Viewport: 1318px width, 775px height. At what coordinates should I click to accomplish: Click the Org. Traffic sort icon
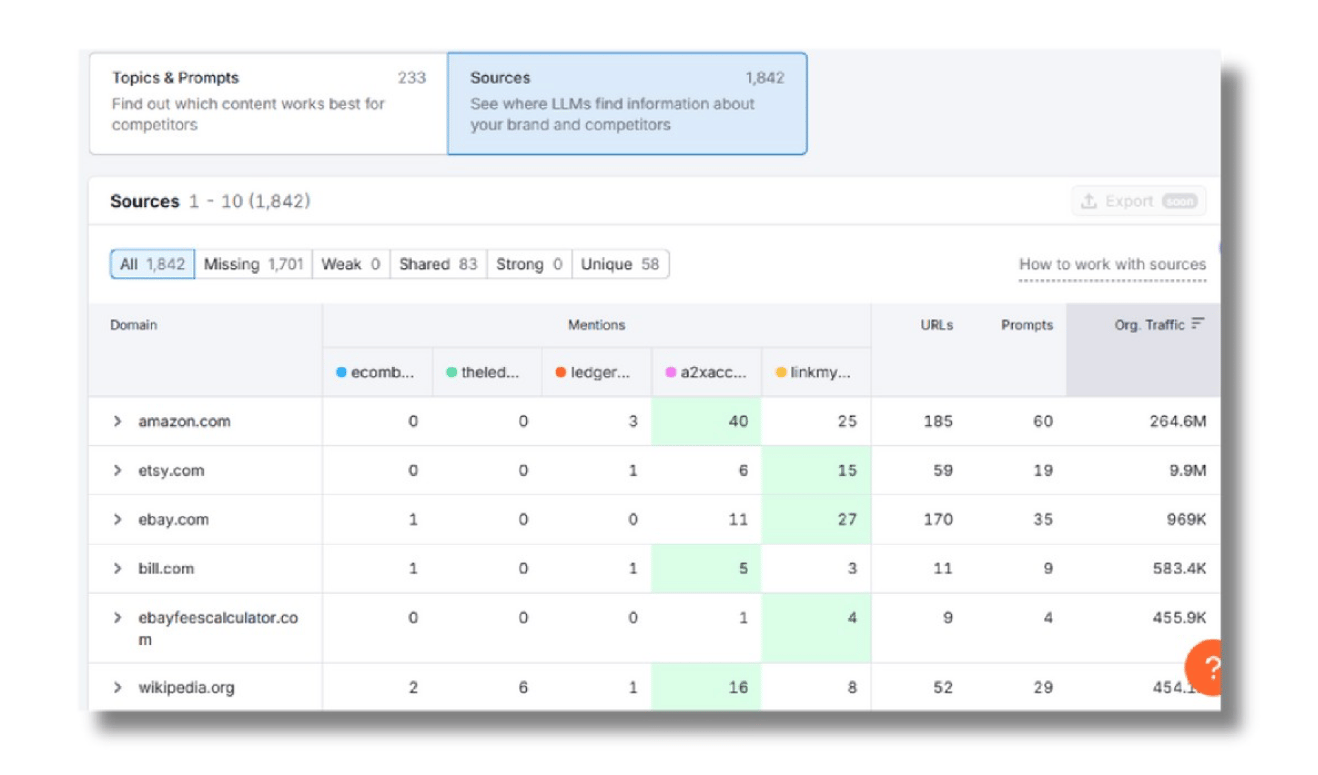tap(1198, 323)
